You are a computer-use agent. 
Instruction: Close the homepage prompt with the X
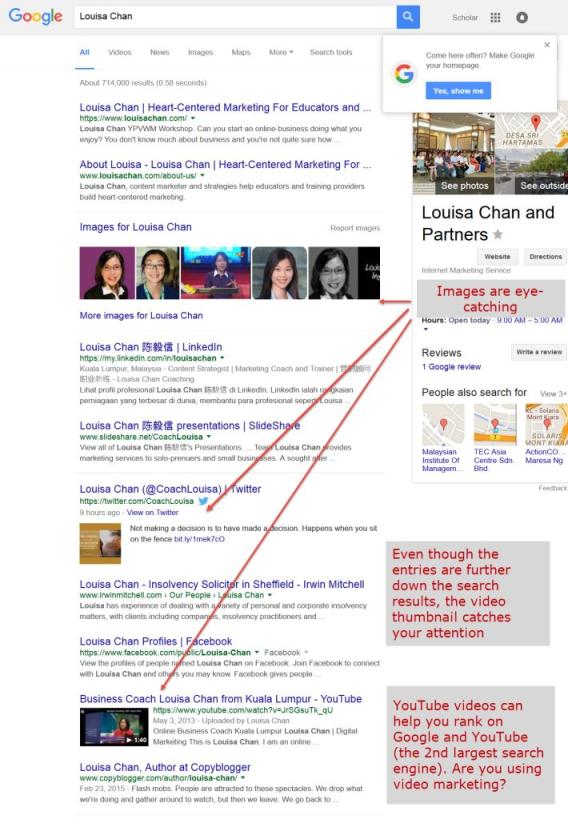[547, 45]
